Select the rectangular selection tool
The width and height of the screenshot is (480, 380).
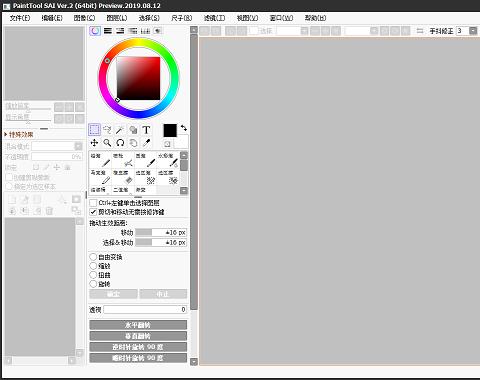94,130
